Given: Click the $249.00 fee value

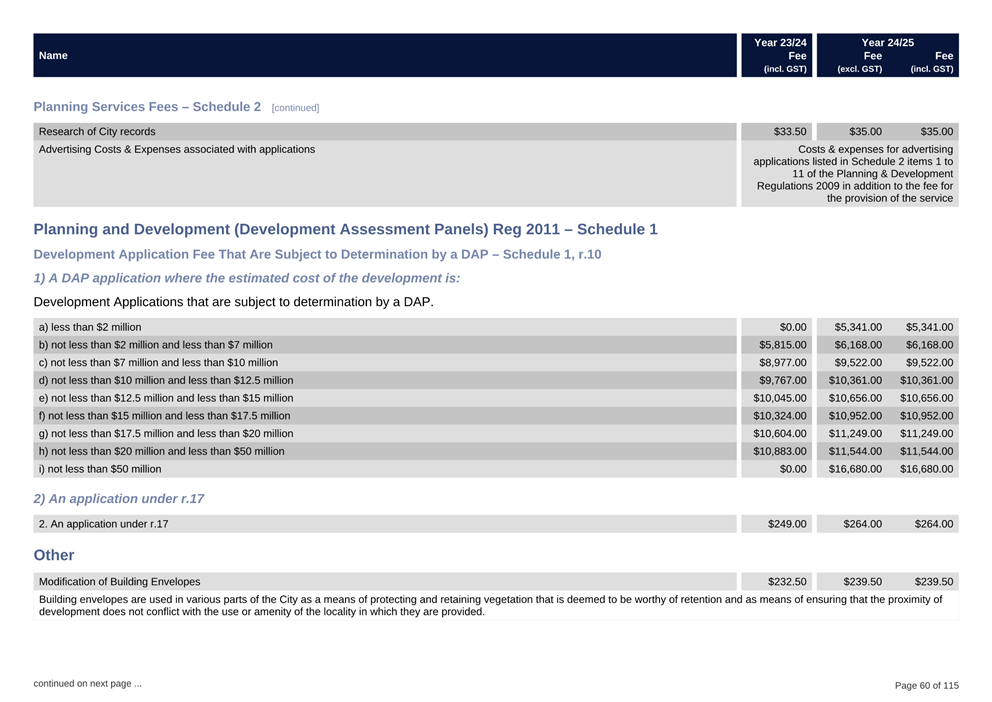Looking at the screenshot, I should pyautogui.click(x=787, y=523).
